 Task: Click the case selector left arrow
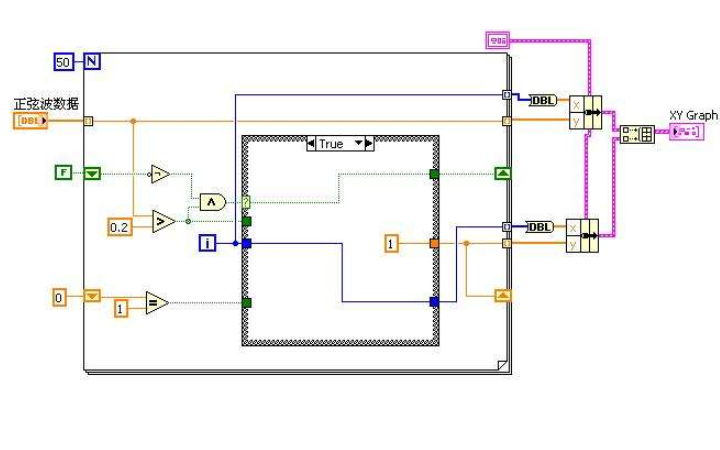tap(311, 144)
